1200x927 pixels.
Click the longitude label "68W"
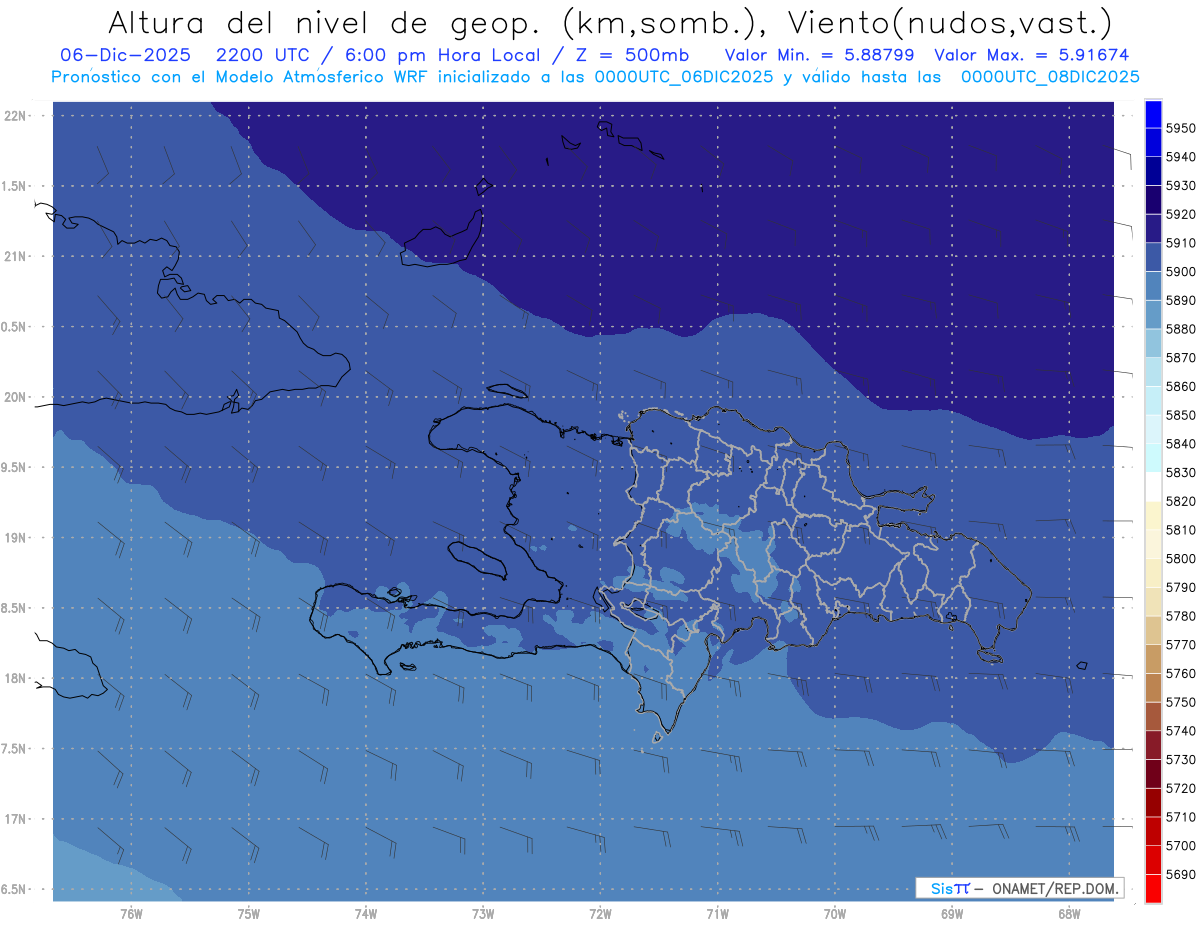(x=1069, y=914)
